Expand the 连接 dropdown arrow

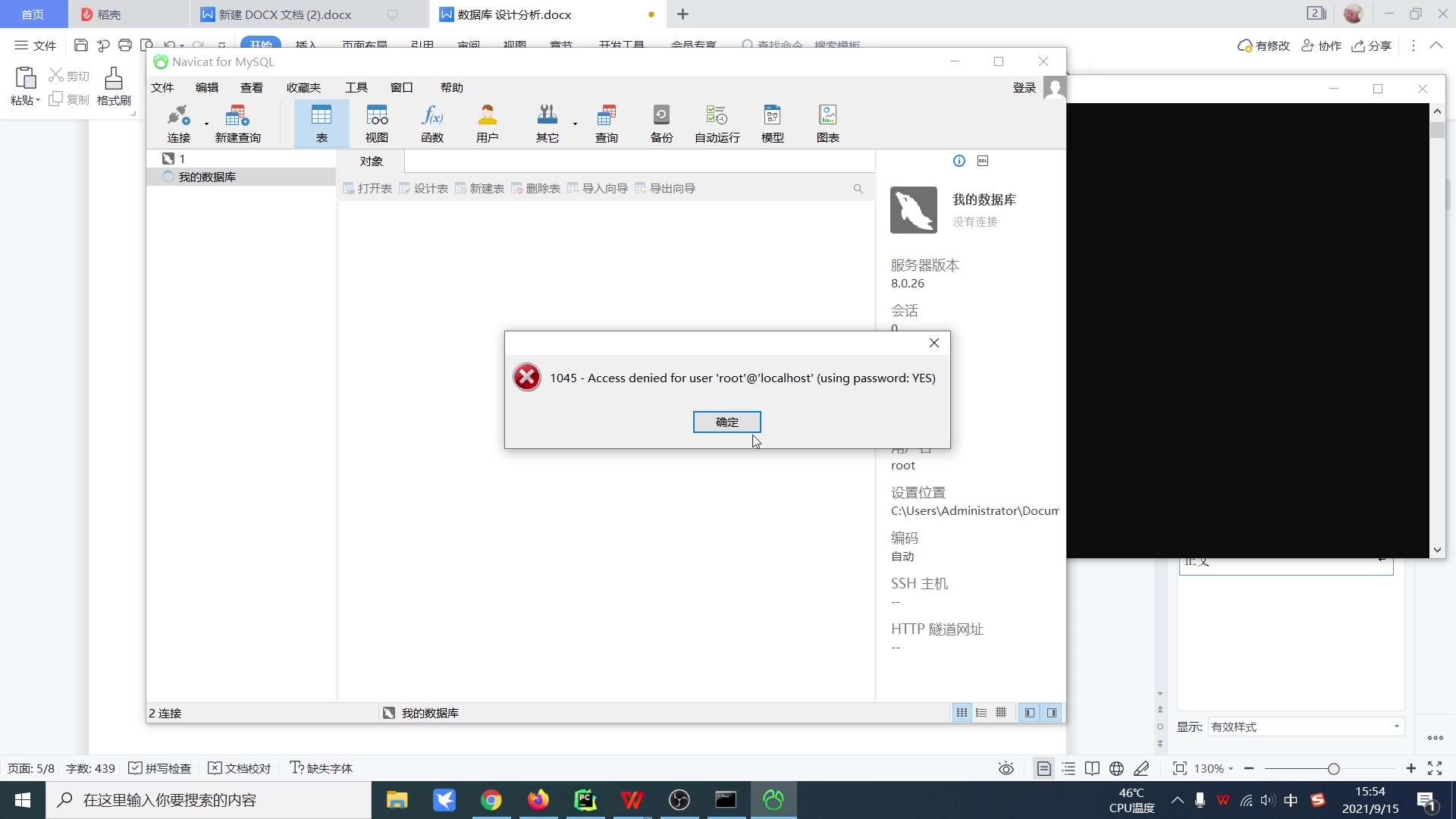tap(206, 124)
